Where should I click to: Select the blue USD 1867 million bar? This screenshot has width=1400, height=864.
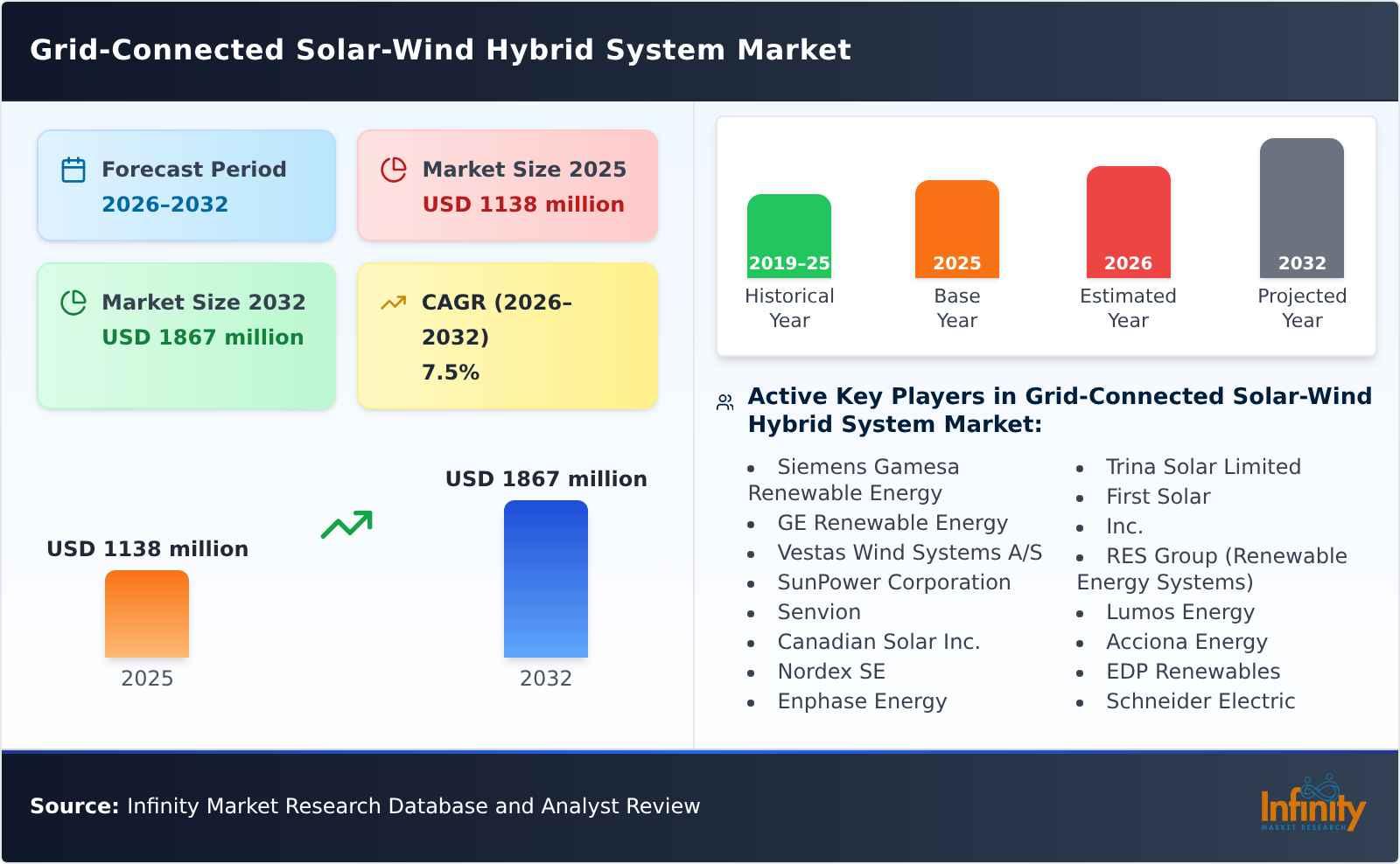point(546,577)
